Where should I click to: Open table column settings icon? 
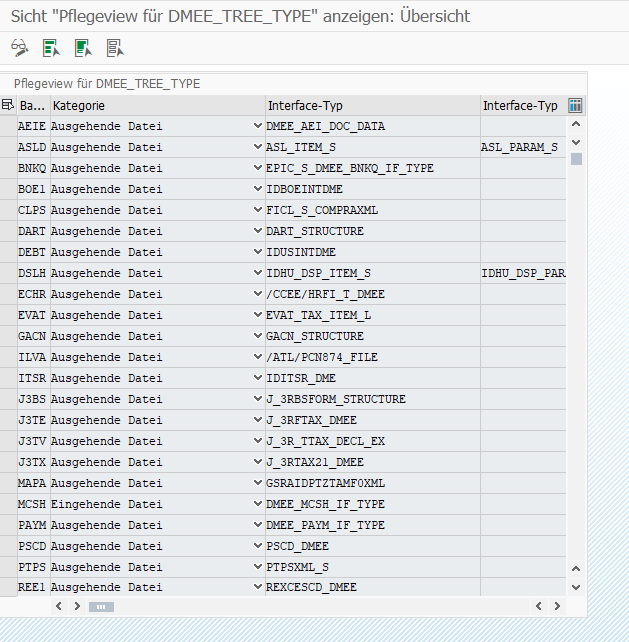click(x=575, y=106)
